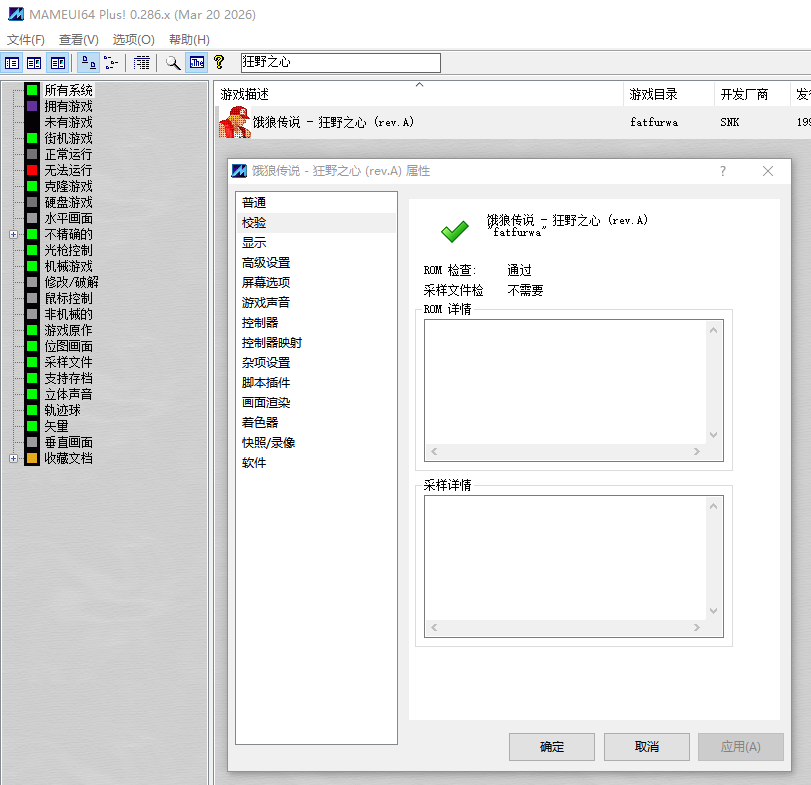Open the search magnifier tool
The height and width of the screenshot is (785, 811).
click(173, 62)
